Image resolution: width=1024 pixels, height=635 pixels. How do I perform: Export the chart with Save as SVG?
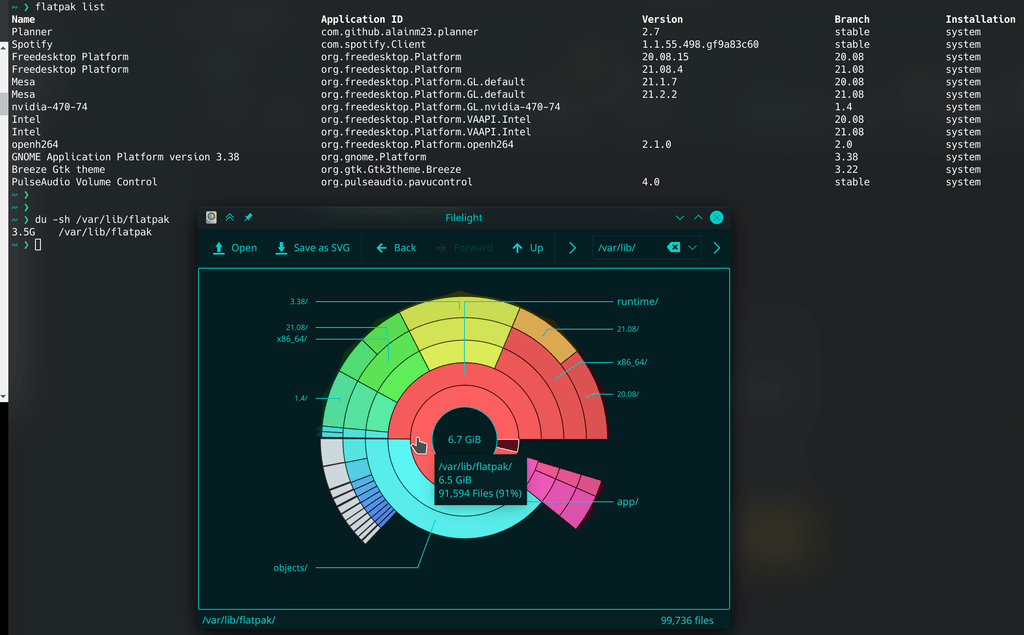(x=313, y=247)
